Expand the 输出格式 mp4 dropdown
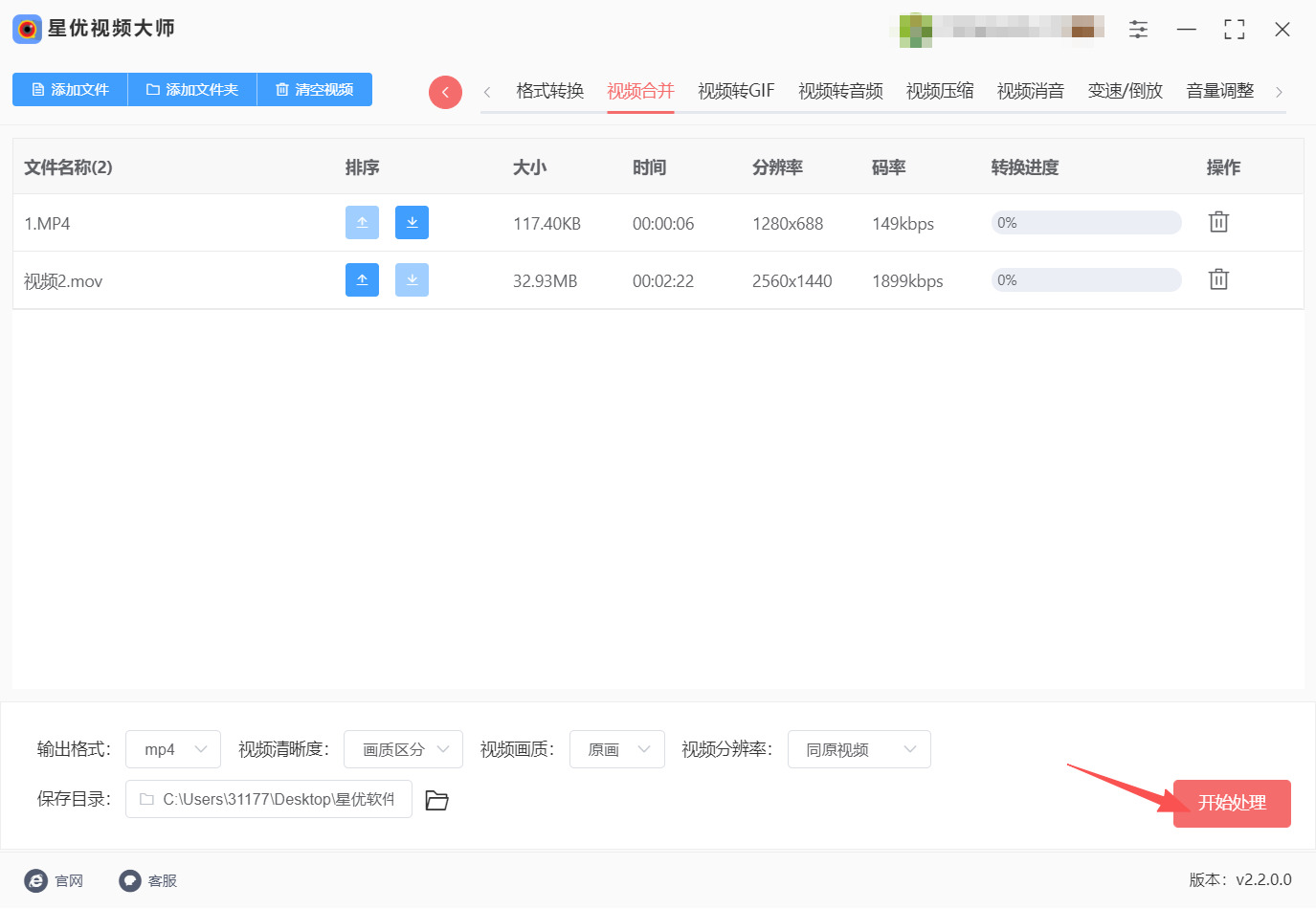Image resolution: width=1316 pixels, height=909 pixels. 173,749
